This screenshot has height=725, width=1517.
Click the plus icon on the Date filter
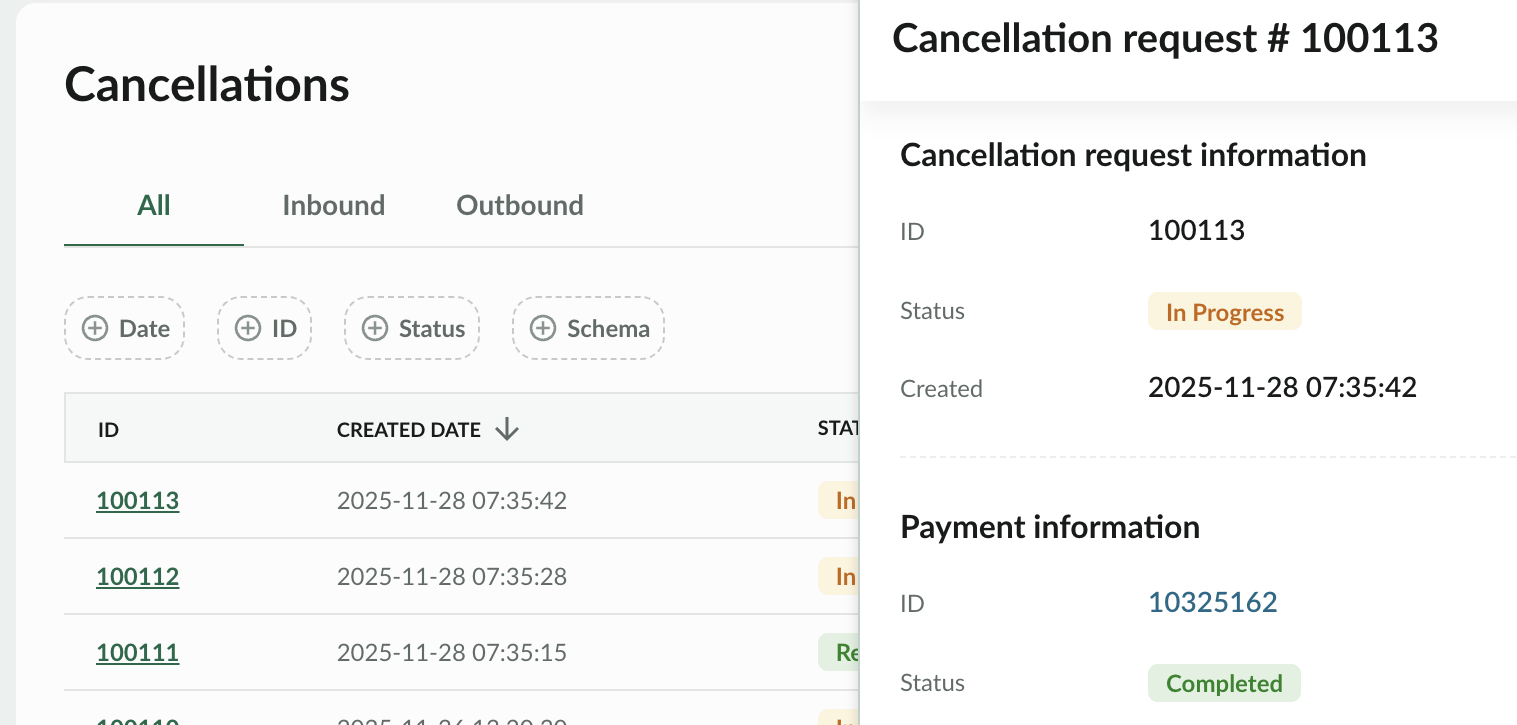pos(94,328)
